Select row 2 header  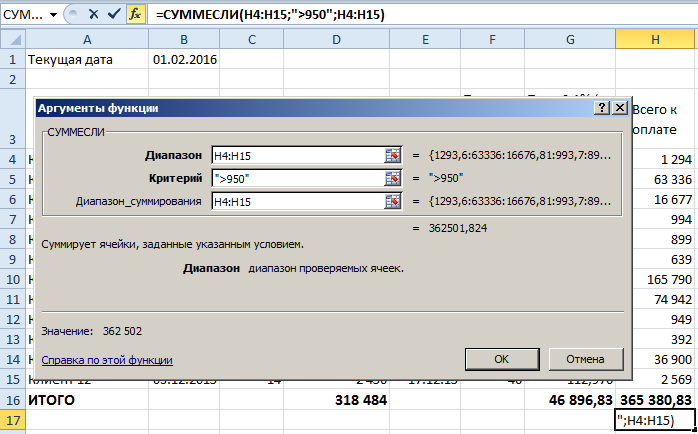click(12, 79)
